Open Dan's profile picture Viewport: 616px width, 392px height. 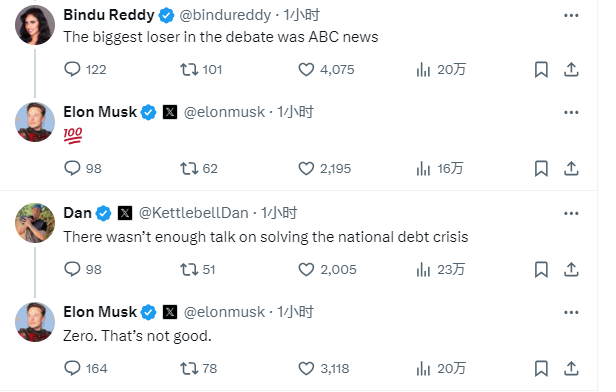pyautogui.click(x=35, y=223)
